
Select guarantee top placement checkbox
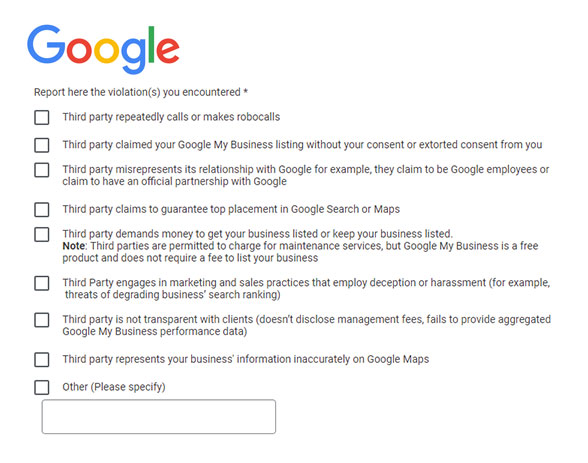[x=42, y=210]
